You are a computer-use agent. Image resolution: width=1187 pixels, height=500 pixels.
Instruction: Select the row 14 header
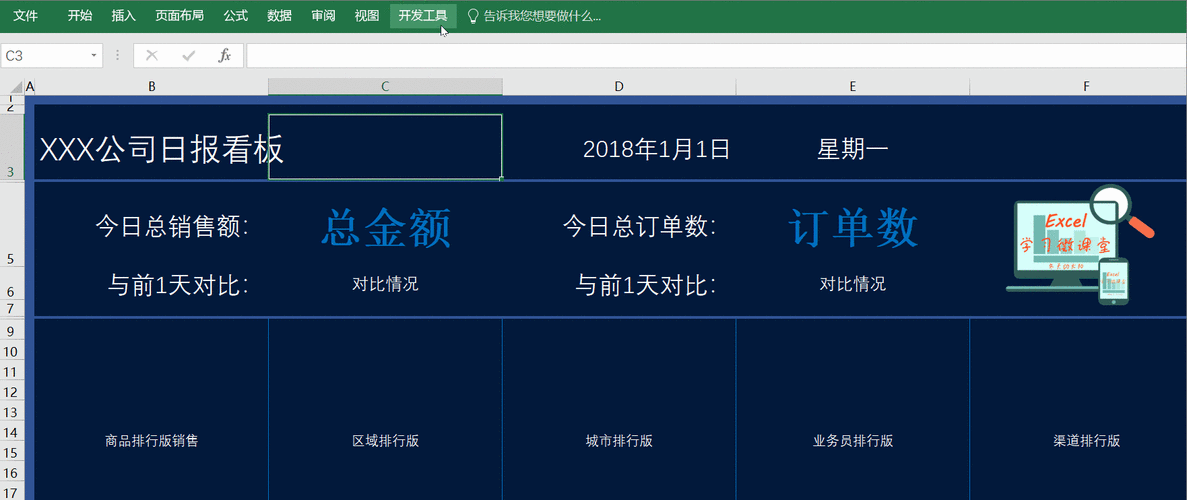point(11,433)
